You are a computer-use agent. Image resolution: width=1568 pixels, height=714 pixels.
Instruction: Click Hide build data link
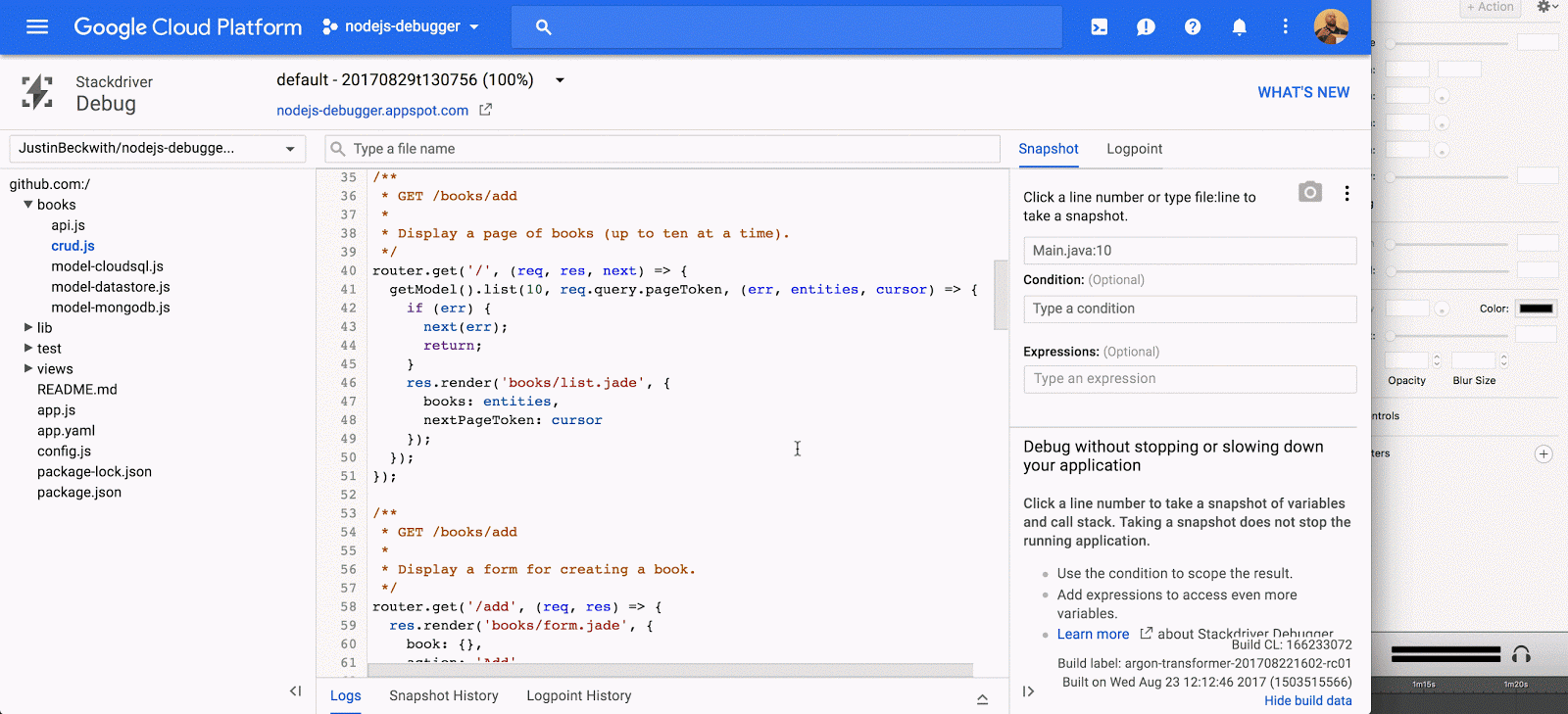coord(1308,701)
